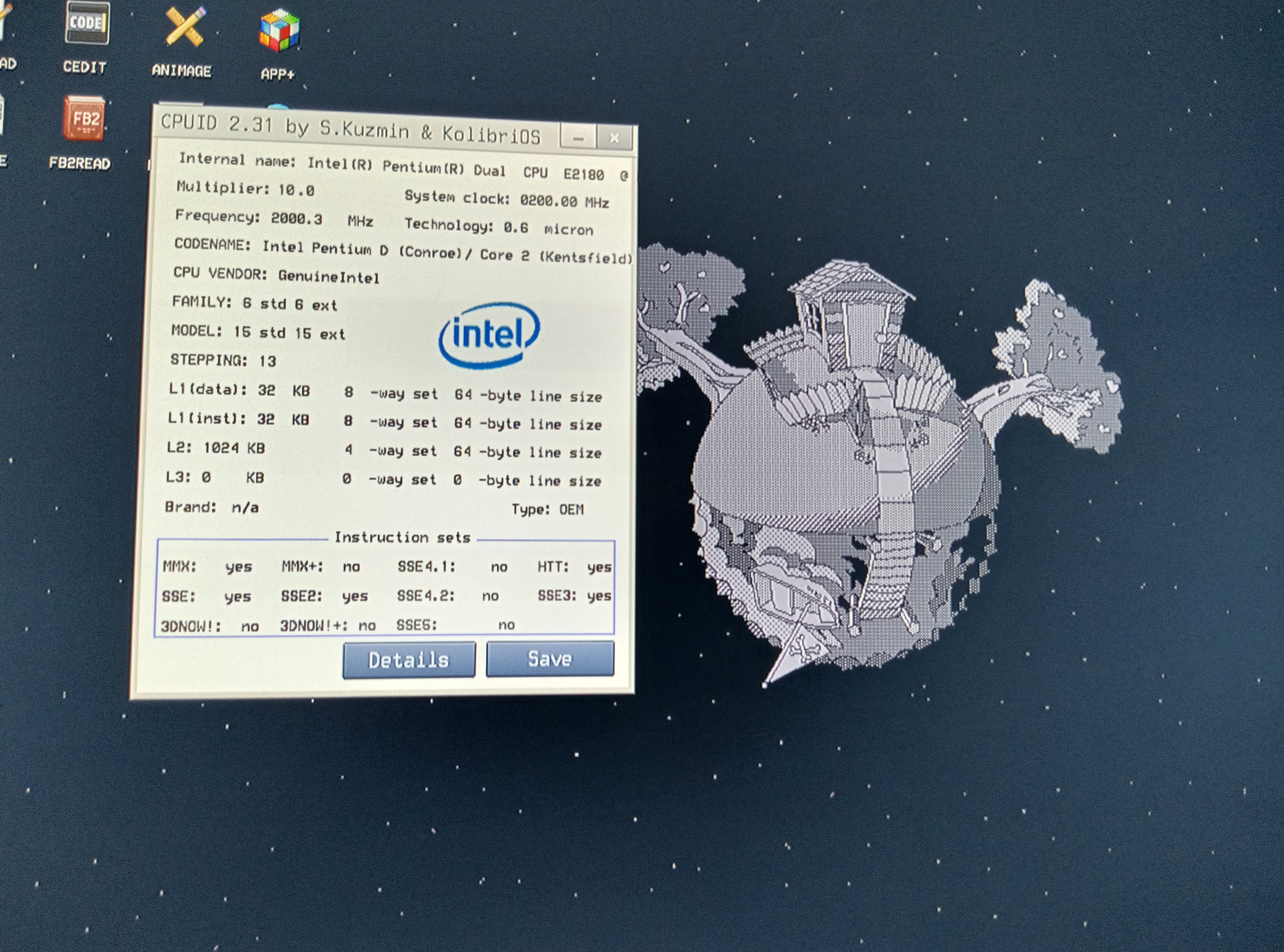The image size is (1284, 952).
Task: Click the Intel logo in CPUID
Action: pos(489,335)
